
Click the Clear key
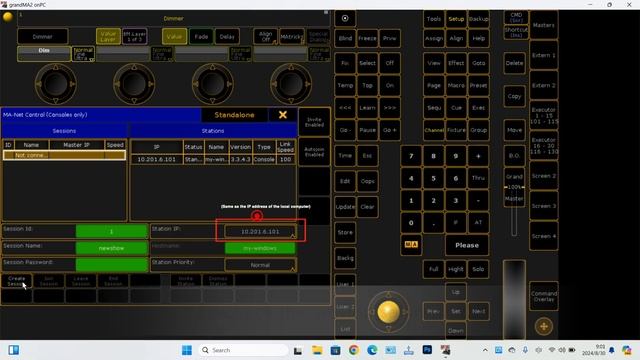(367, 207)
